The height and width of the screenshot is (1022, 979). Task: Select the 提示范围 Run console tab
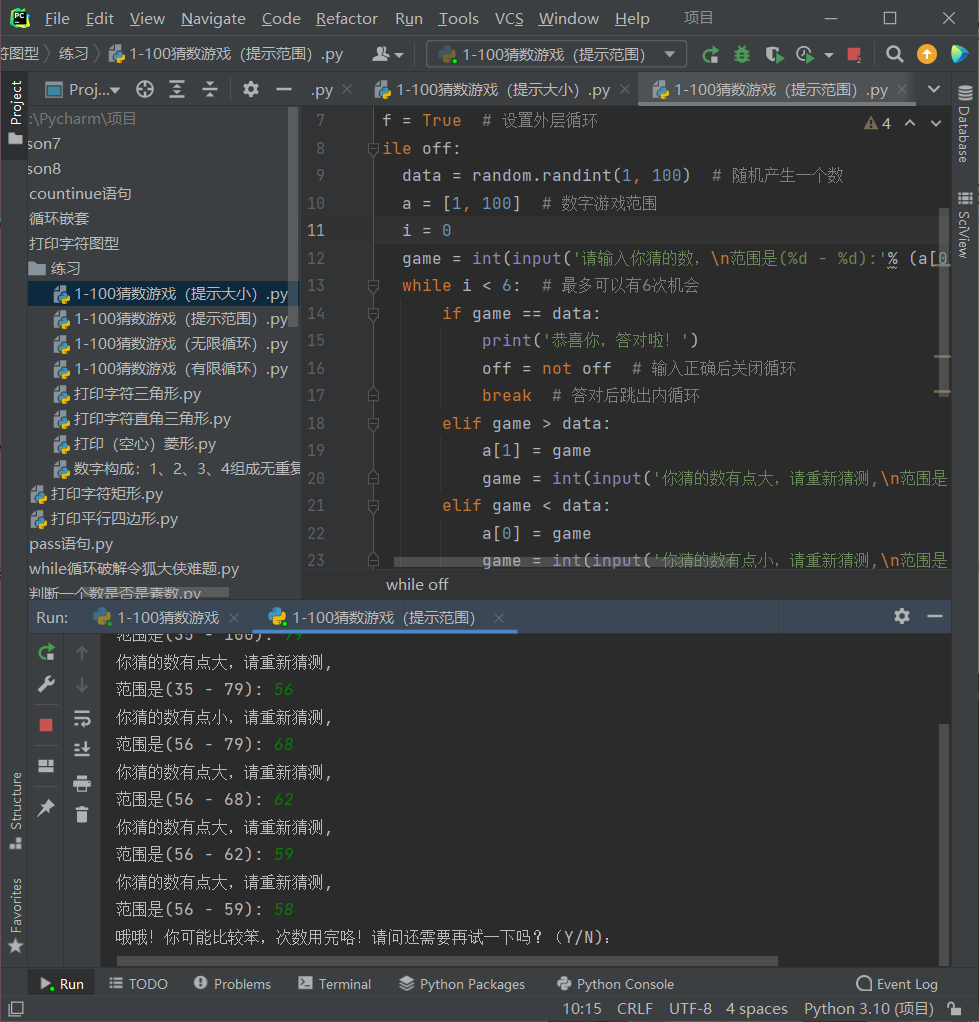coord(385,617)
